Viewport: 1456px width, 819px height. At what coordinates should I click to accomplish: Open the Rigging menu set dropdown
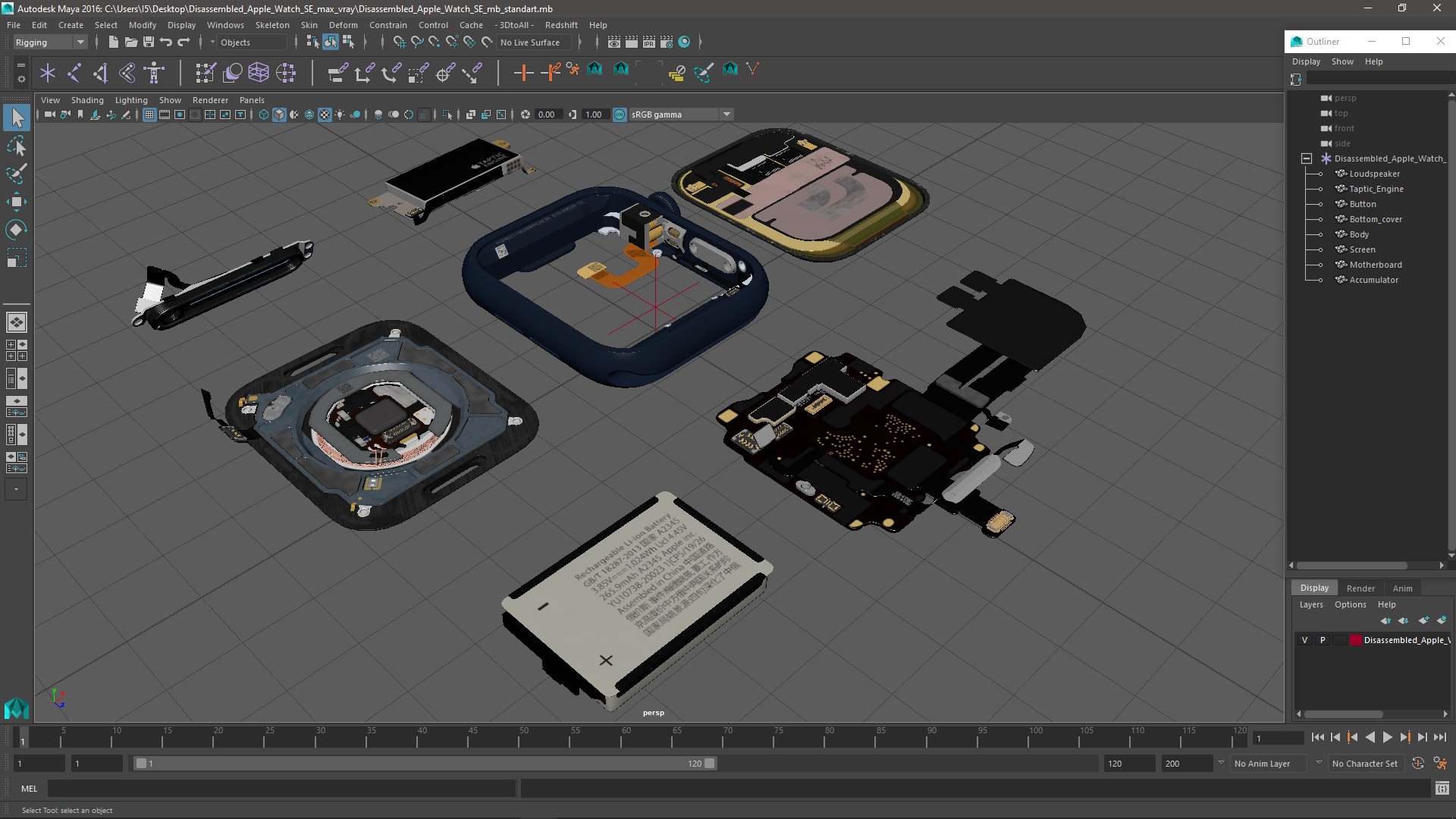[49, 42]
